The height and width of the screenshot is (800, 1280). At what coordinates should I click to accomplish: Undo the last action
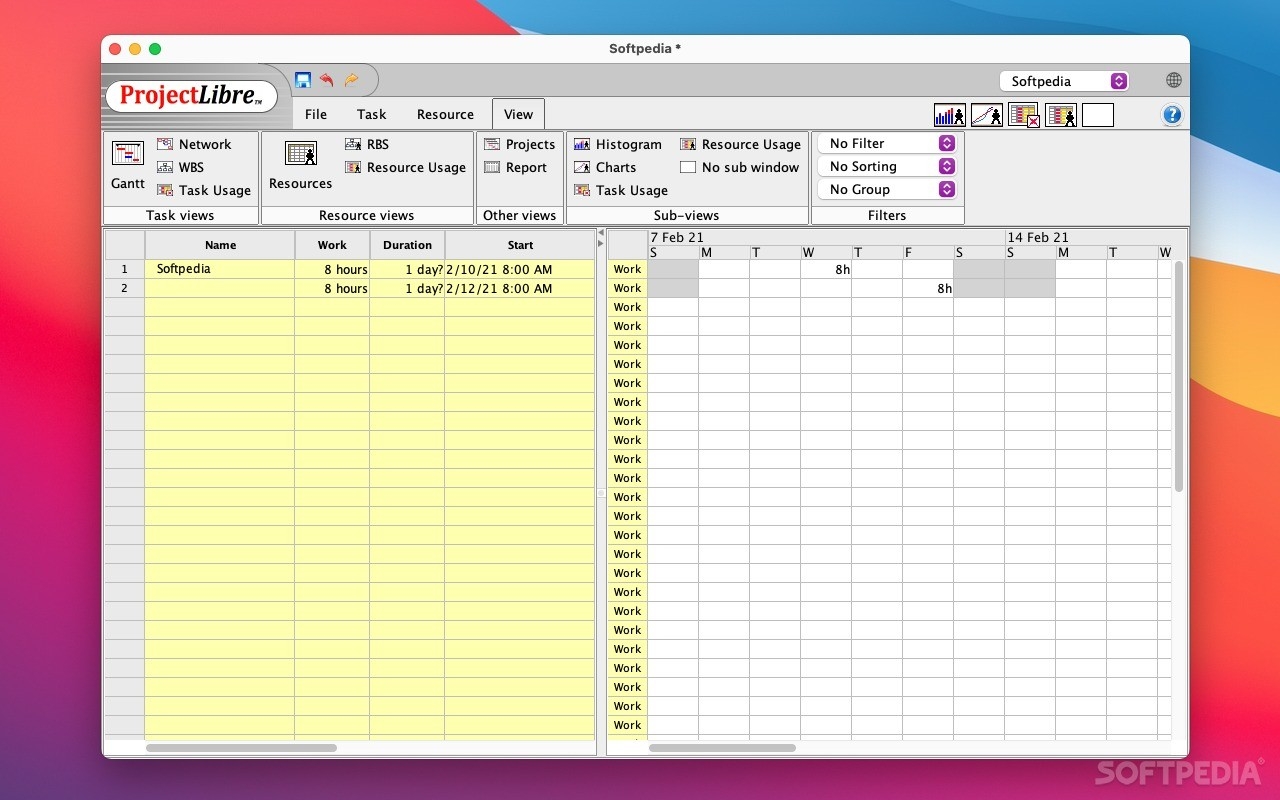coord(327,80)
